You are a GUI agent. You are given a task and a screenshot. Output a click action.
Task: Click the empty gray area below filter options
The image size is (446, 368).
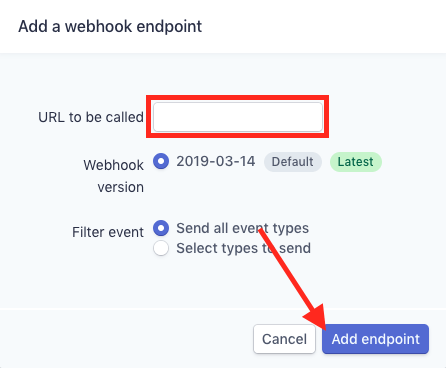tap(223, 283)
